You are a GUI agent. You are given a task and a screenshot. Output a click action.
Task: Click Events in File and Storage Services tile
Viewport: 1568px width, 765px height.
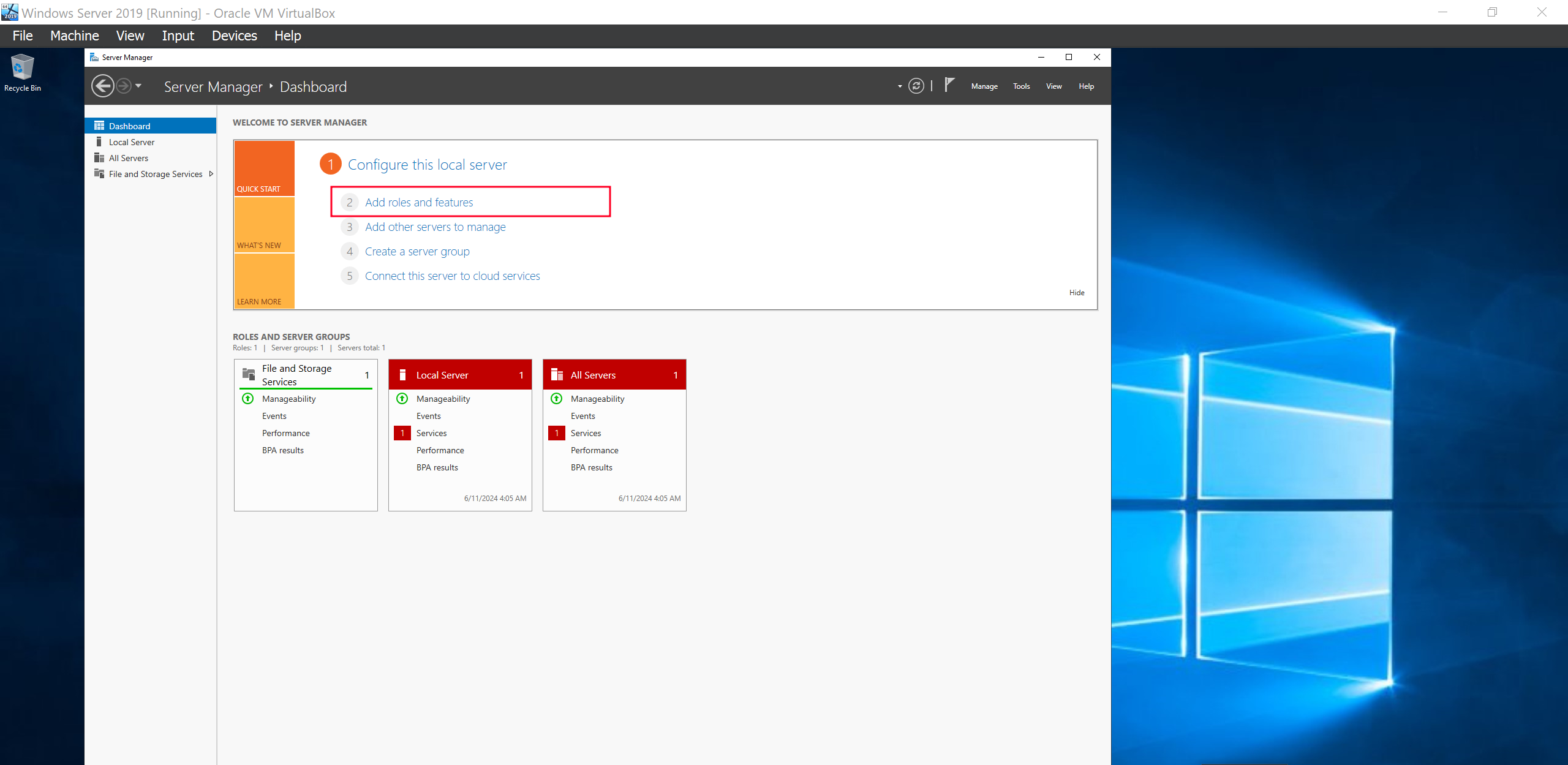[x=274, y=416]
